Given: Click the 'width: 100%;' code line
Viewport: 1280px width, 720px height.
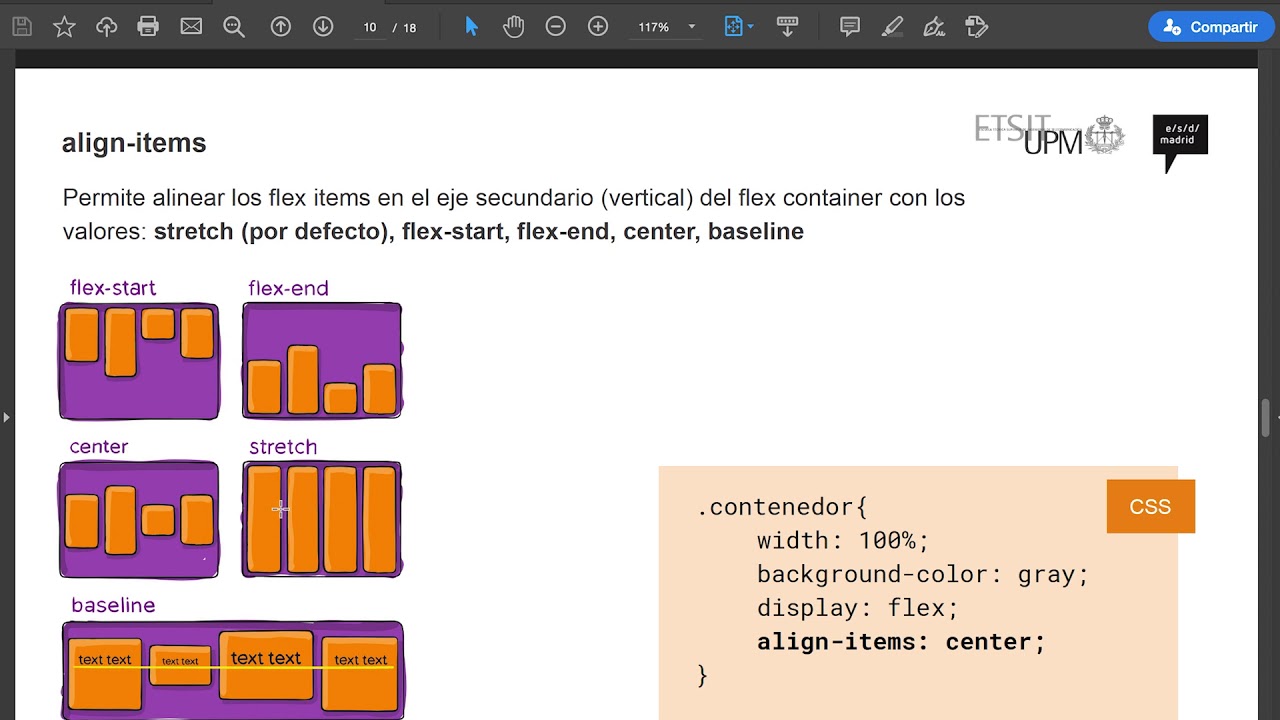Looking at the screenshot, I should pyautogui.click(x=843, y=540).
